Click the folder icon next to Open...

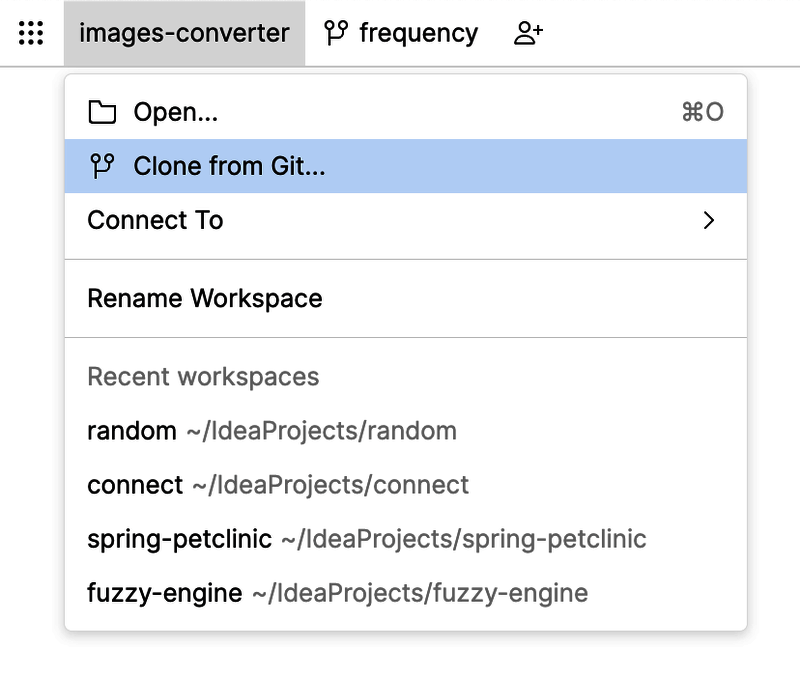click(x=102, y=112)
